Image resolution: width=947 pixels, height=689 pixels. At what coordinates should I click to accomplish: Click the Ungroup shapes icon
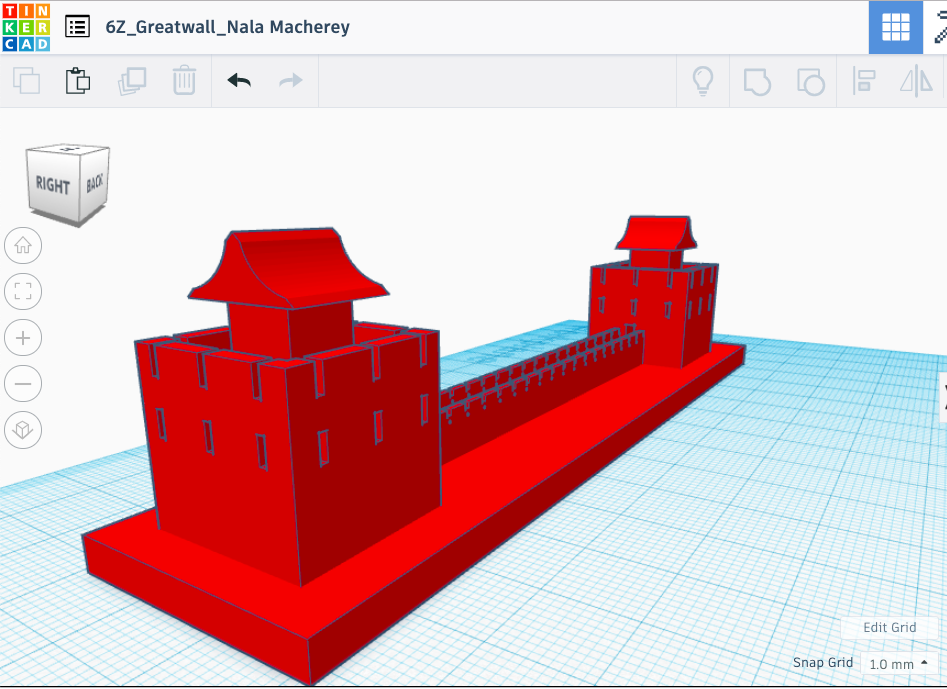pos(810,81)
